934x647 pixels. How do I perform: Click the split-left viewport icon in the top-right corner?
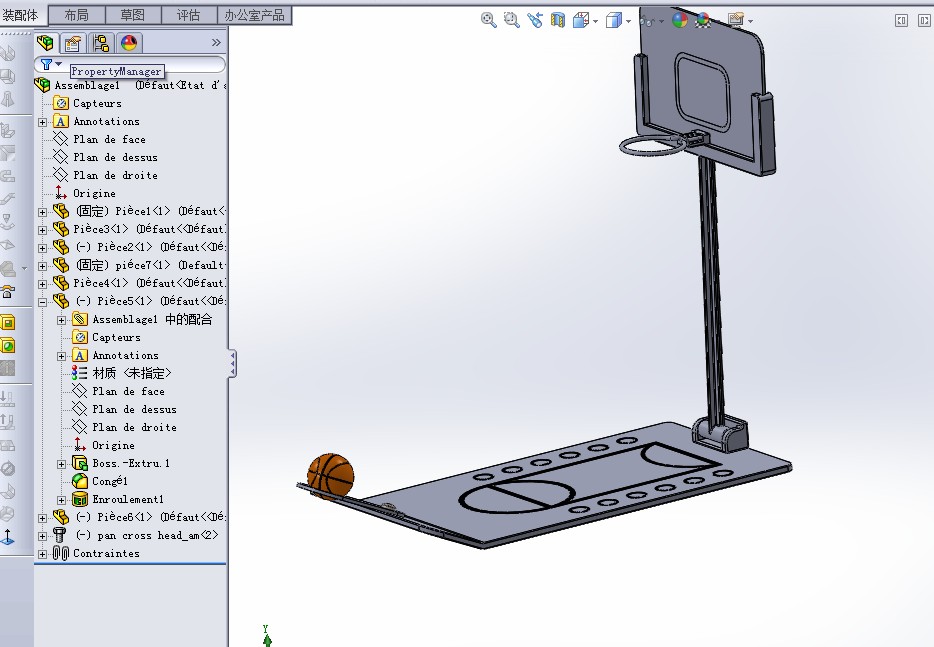[x=902, y=21]
